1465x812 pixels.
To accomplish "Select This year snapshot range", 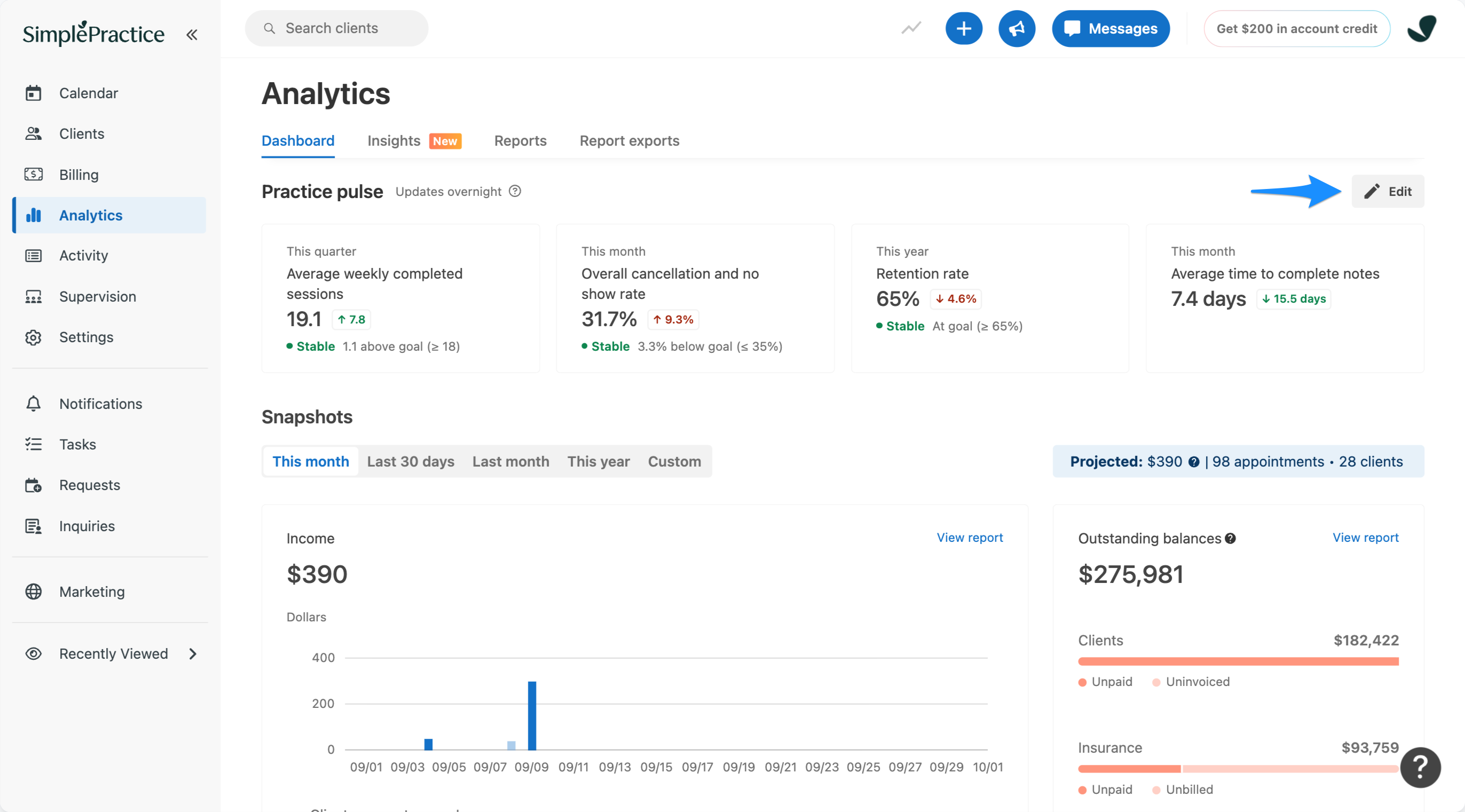I will click(598, 461).
